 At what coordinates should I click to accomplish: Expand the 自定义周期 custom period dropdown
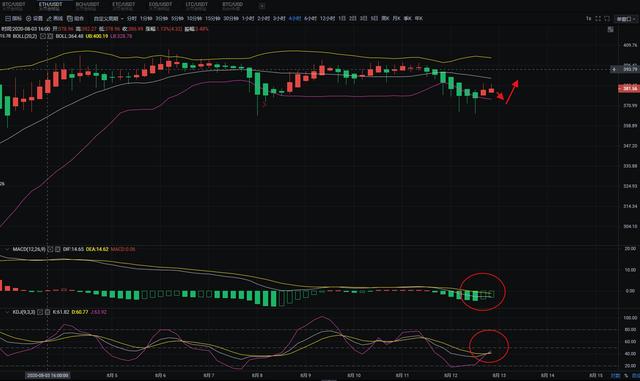109,18
